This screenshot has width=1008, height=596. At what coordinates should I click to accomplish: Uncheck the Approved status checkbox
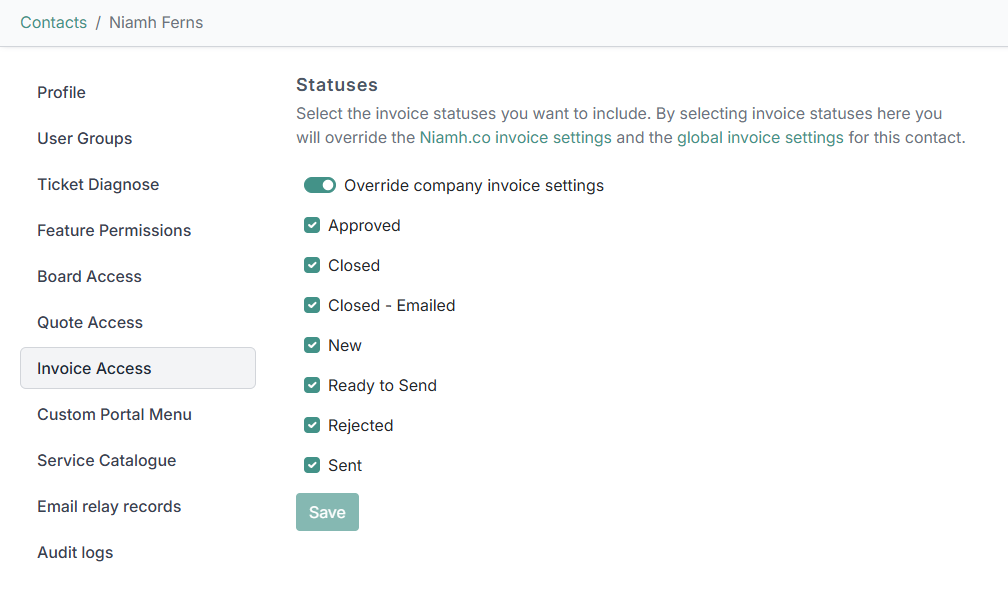[x=312, y=225]
